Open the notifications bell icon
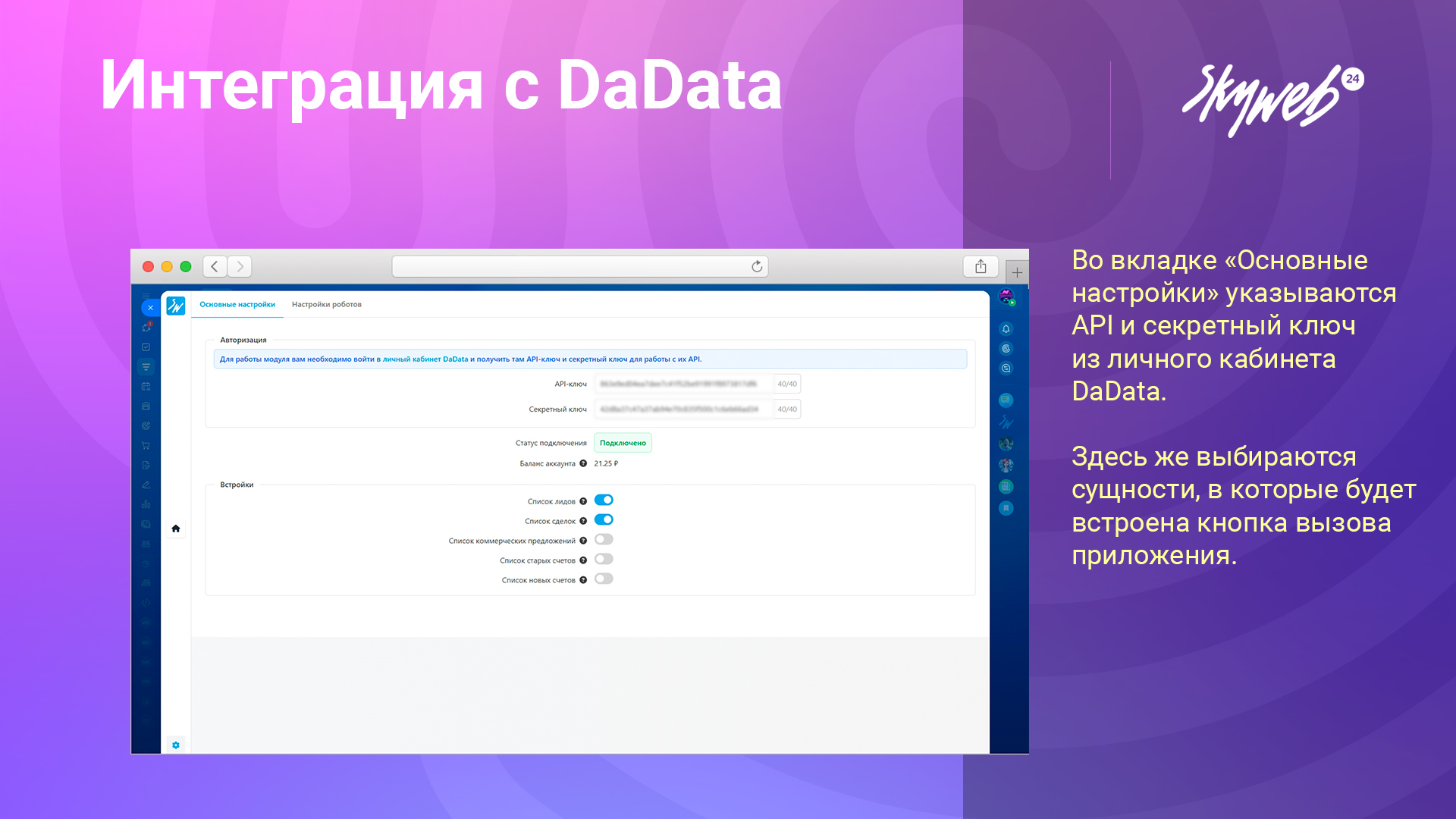 pos(1006,328)
